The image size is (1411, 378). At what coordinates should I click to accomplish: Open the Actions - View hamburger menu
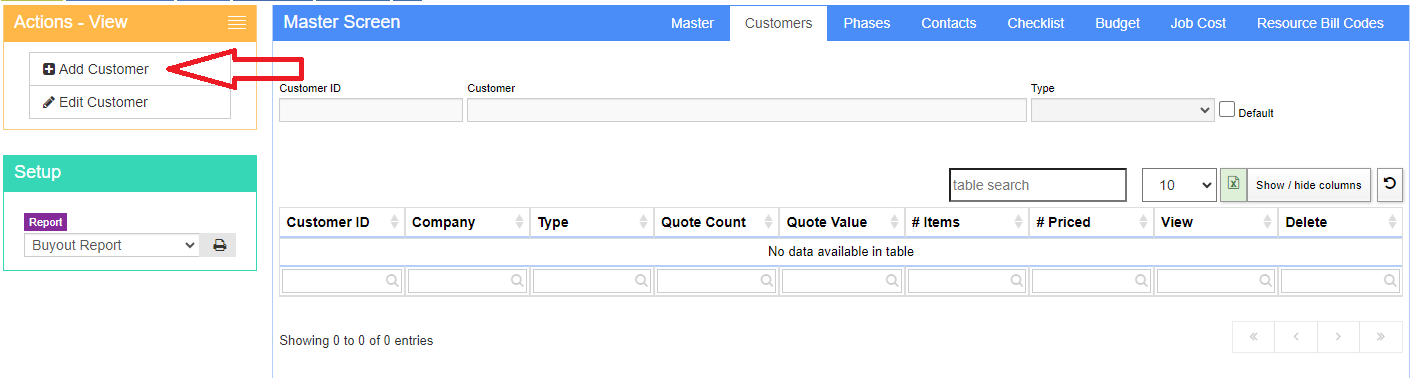point(237,23)
